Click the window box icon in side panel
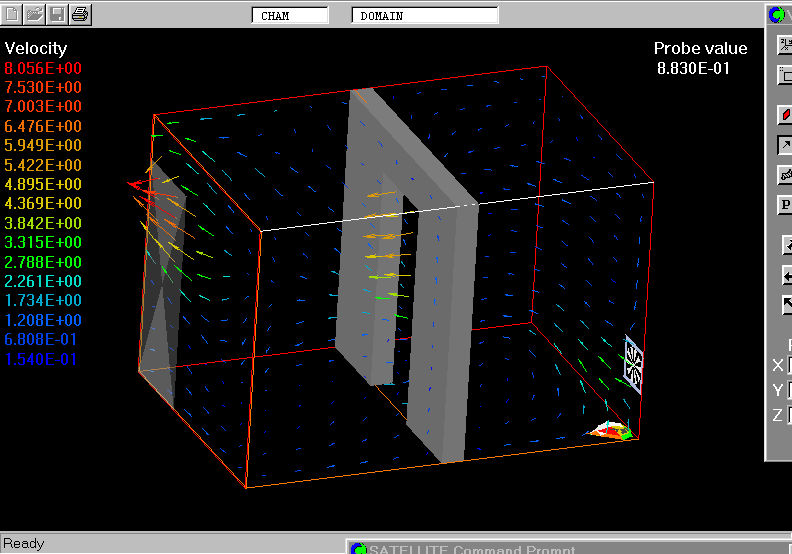The image size is (792, 554). [x=785, y=74]
